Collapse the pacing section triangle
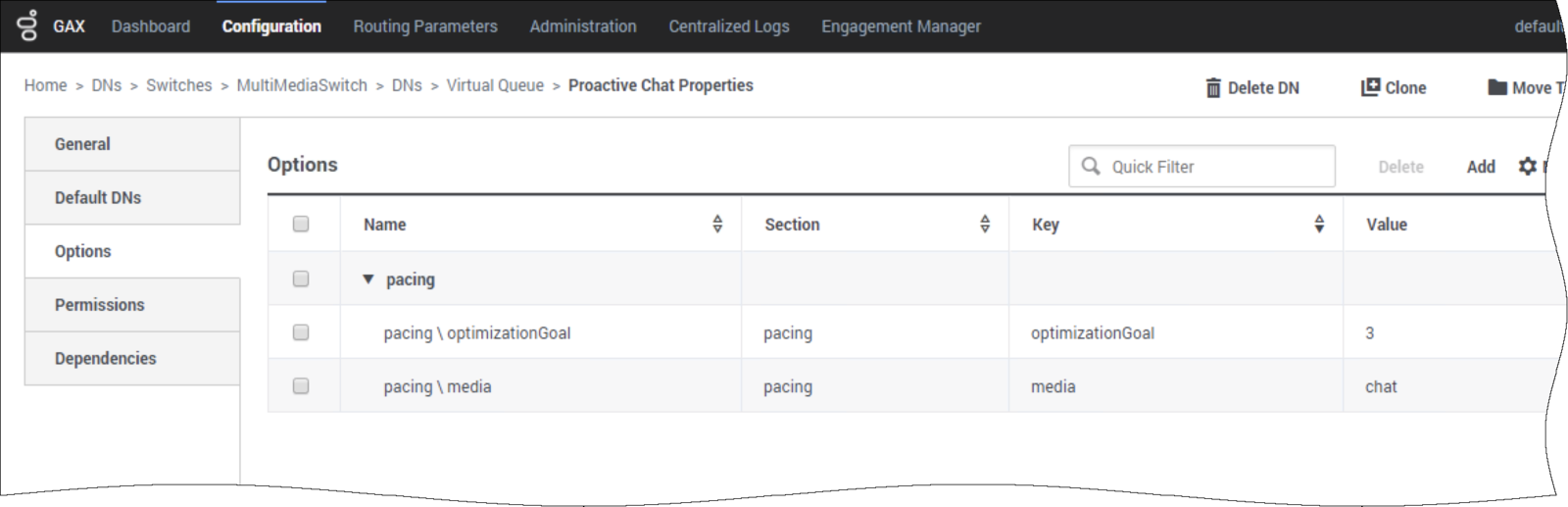1568x507 pixels. point(368,279)
